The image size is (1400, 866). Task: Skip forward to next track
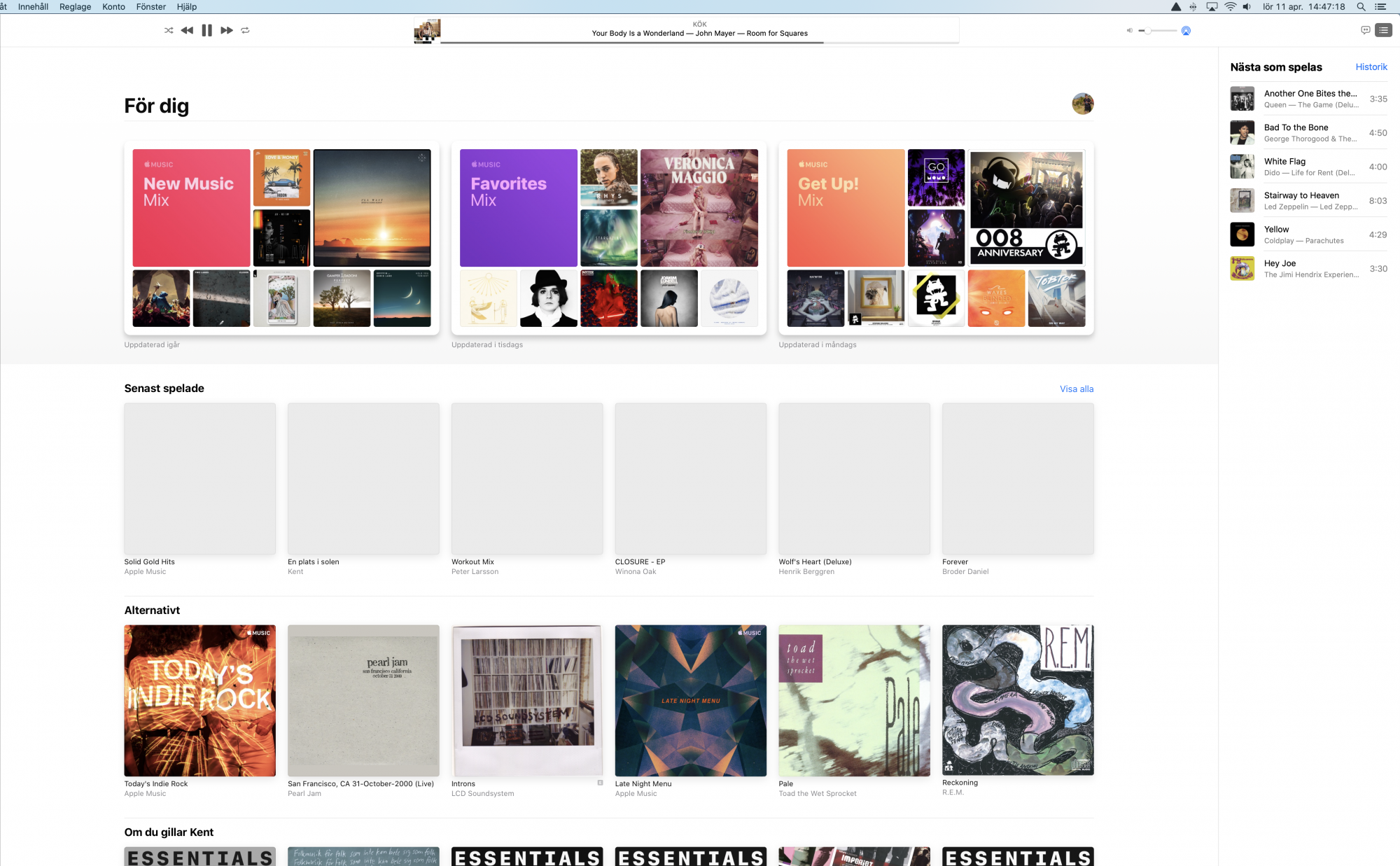tap(227, 30)
